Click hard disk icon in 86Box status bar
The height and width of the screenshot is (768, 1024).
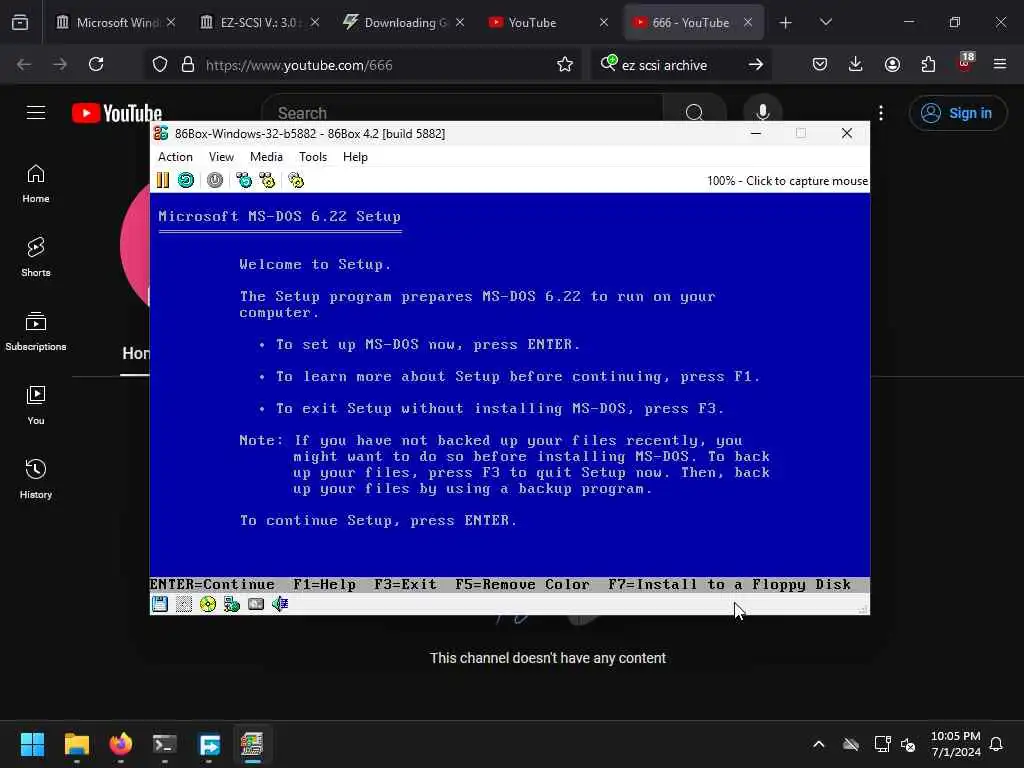pyautogui.click(x=256, y=604)
